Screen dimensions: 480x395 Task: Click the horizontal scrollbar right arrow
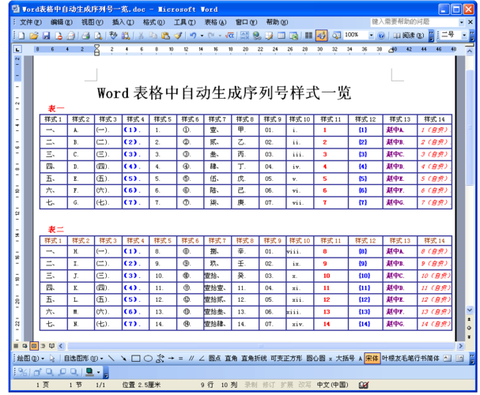[x=460, y=346]
